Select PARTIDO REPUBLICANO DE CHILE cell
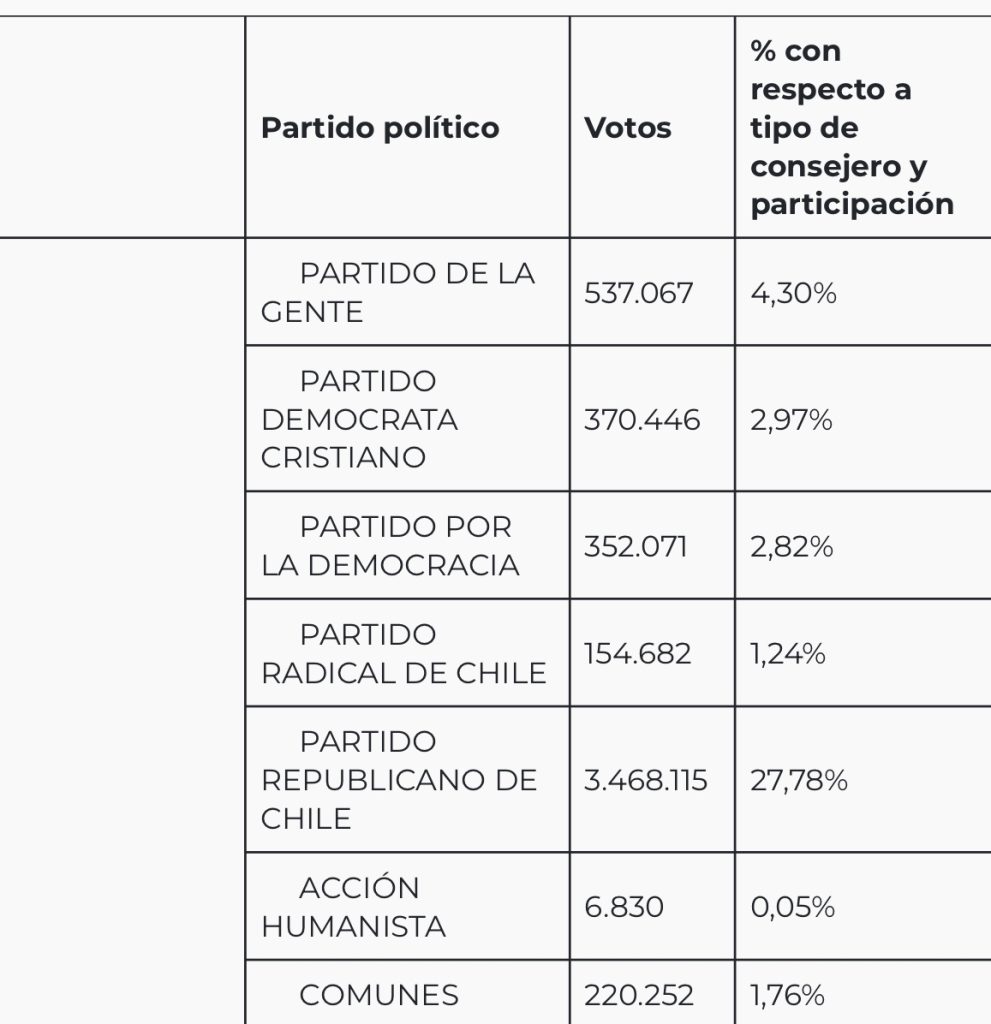Viewport: 991px width, 1024px height. click(x=407, y=780)
